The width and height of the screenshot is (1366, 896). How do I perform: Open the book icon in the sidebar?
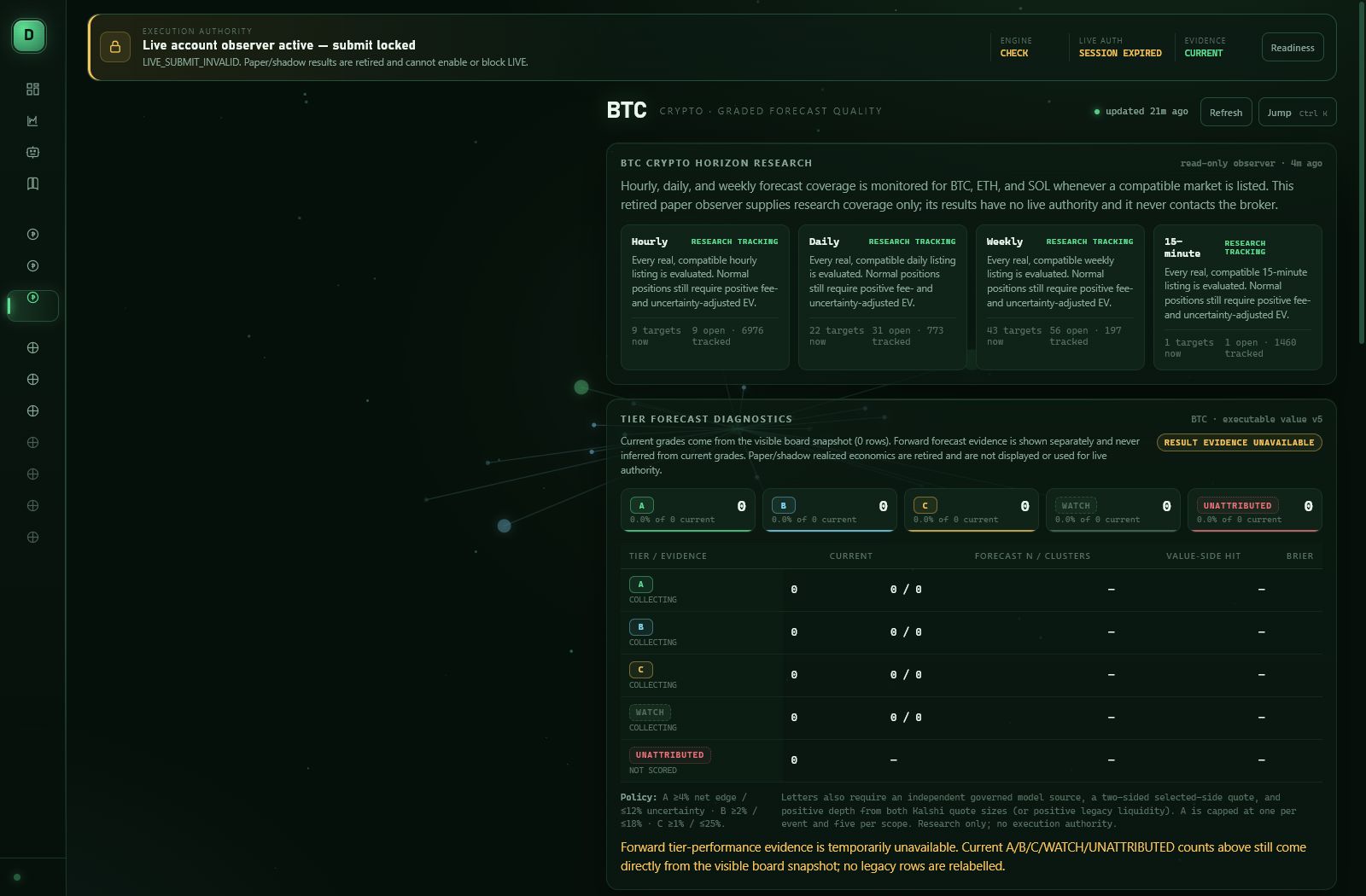click(x=32, y=183)
